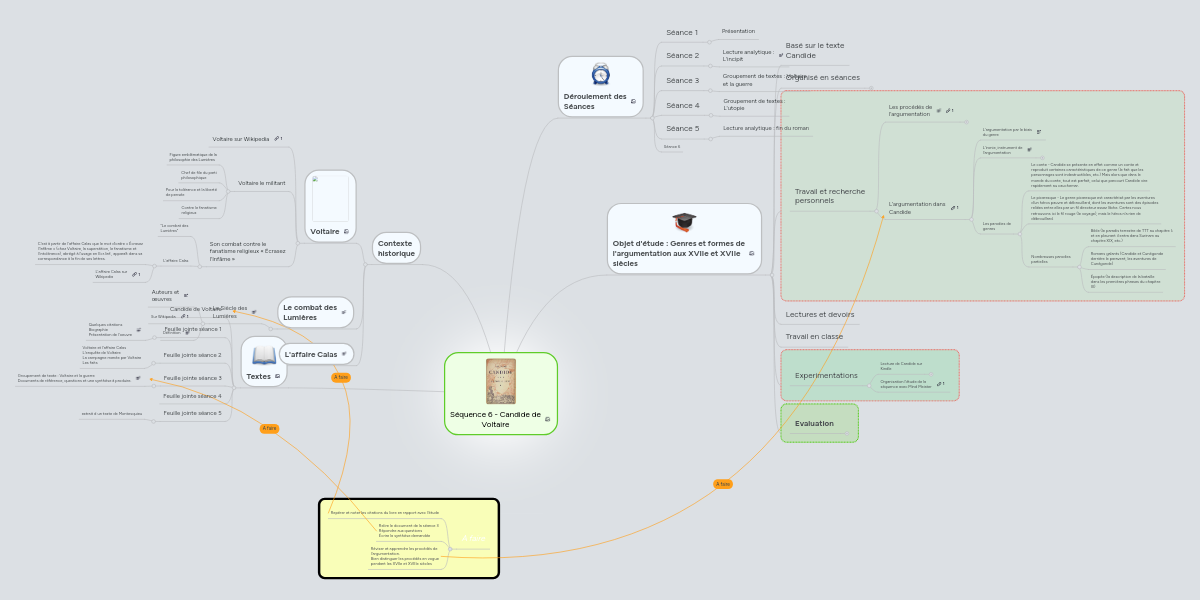This screenshot has height=600, width=1200.
Task: Click the open book icon on Textes node
Action: (x=264, y=355)
